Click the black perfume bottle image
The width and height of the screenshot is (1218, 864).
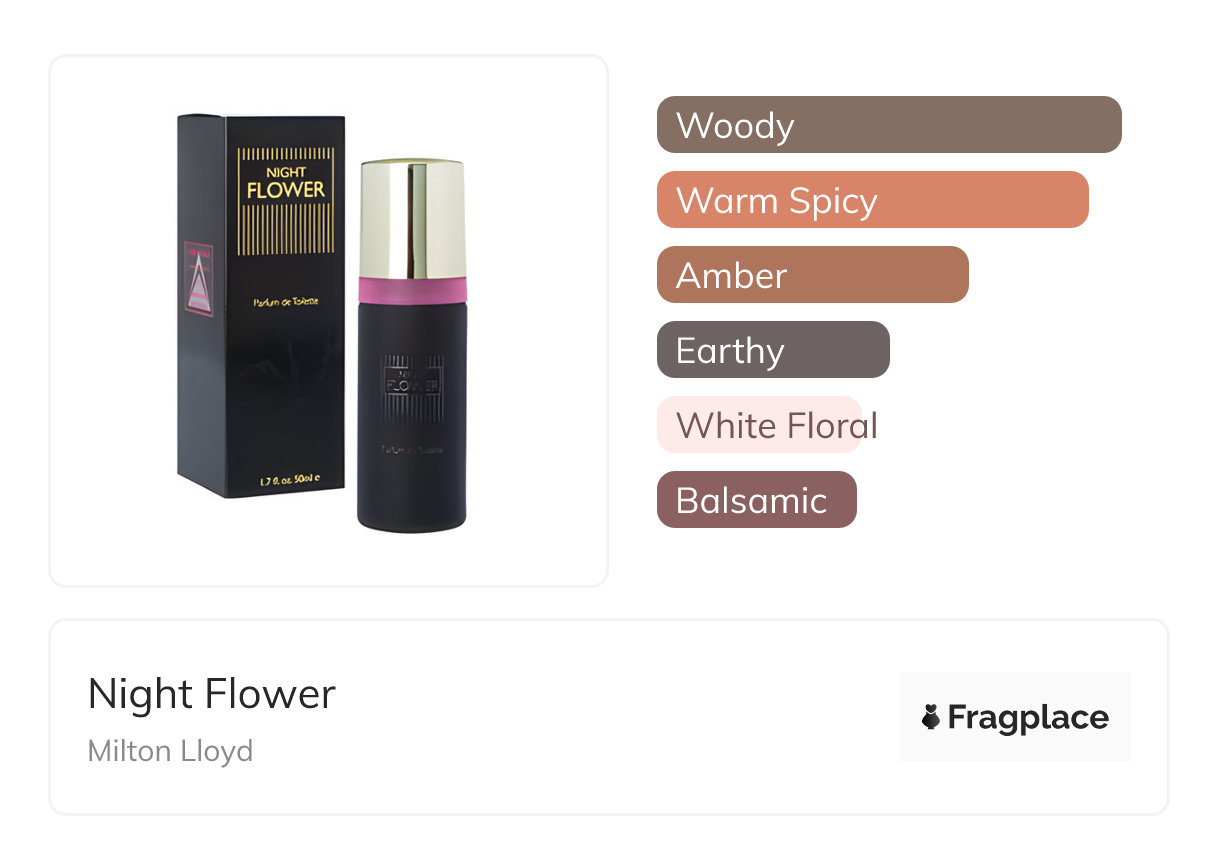point(411,440)
